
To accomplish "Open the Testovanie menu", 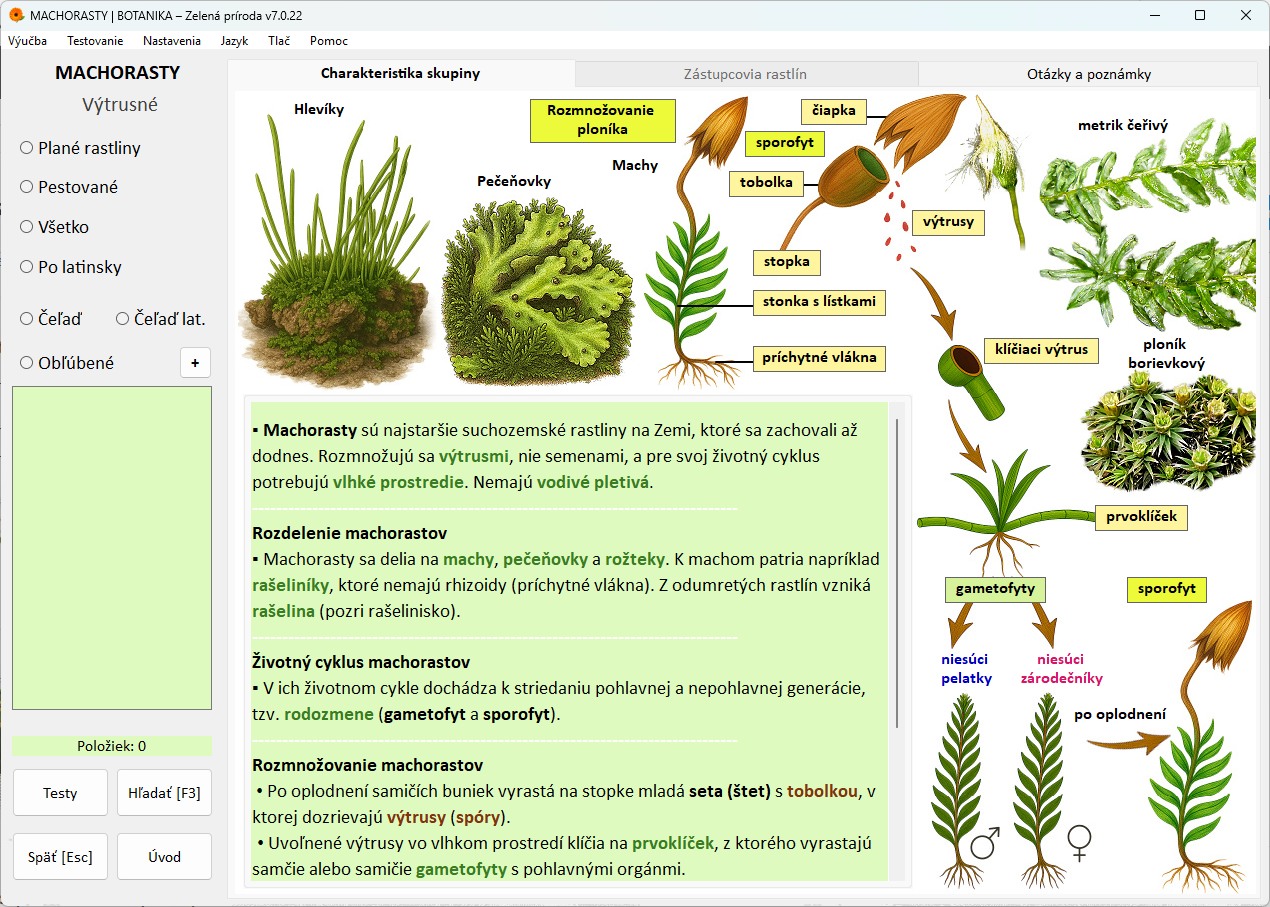I will click(95, 41).
